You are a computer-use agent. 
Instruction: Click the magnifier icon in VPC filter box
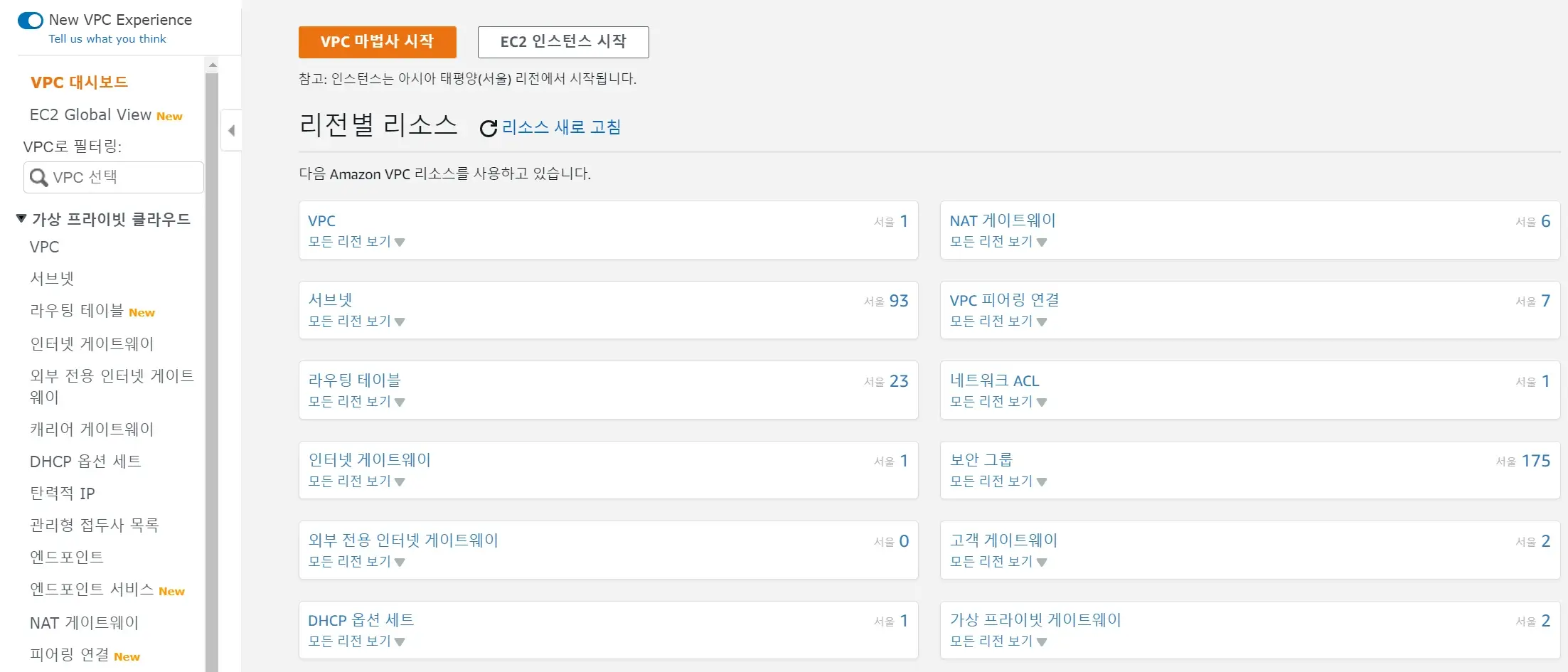click(39, 177)
